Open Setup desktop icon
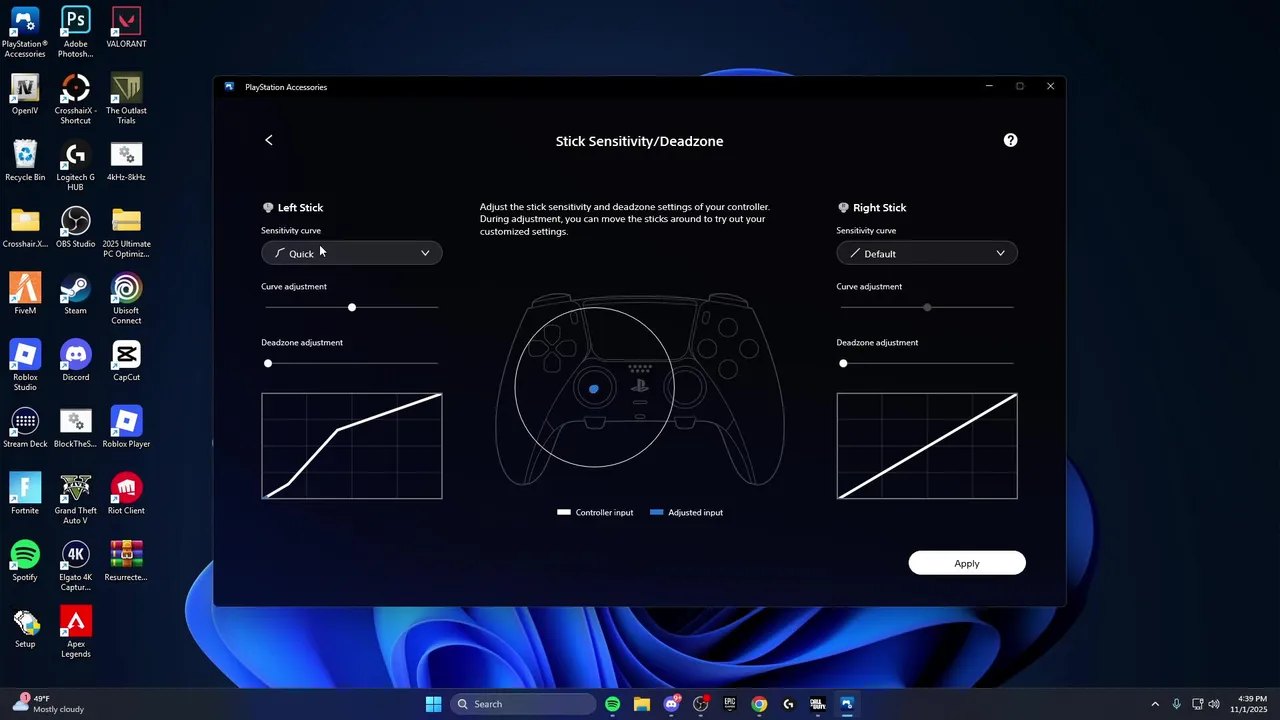 pyautogui.click(x=25, y=628)
